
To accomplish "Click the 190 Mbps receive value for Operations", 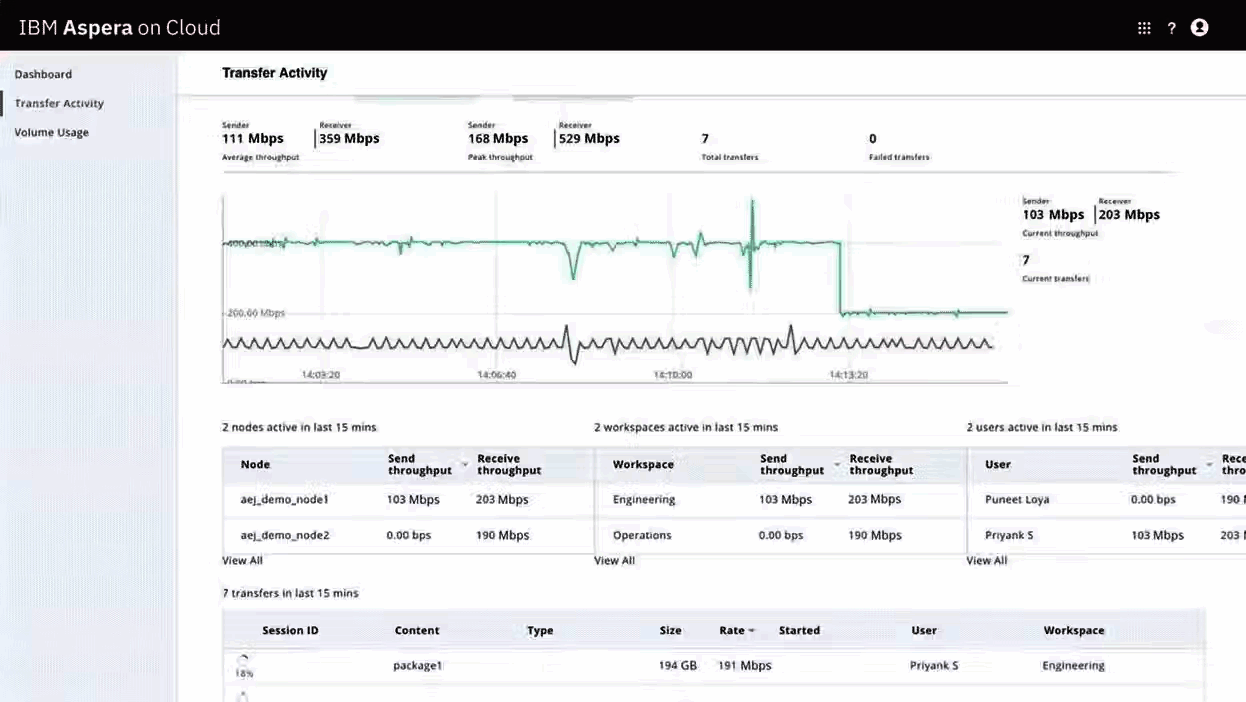I will click(875, 535).
